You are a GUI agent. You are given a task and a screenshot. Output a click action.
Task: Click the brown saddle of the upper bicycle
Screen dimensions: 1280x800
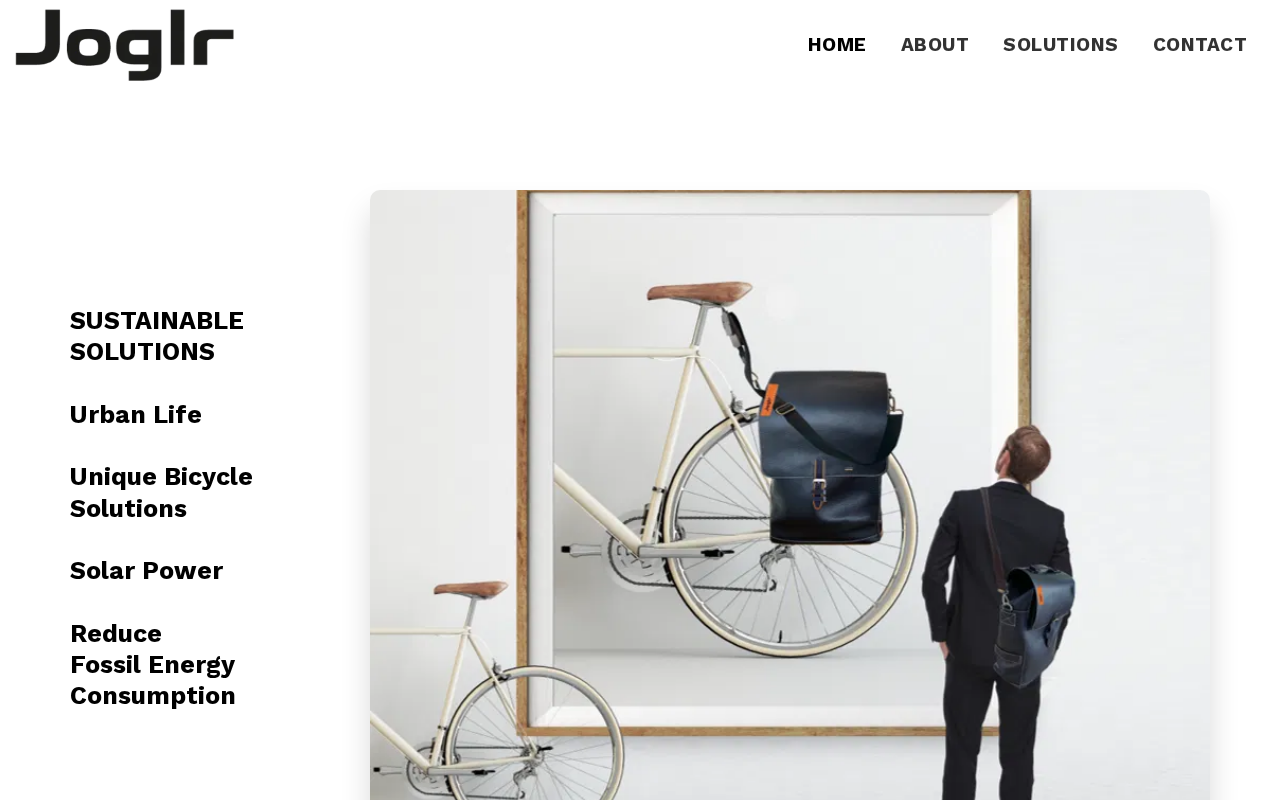click(701, 291)
